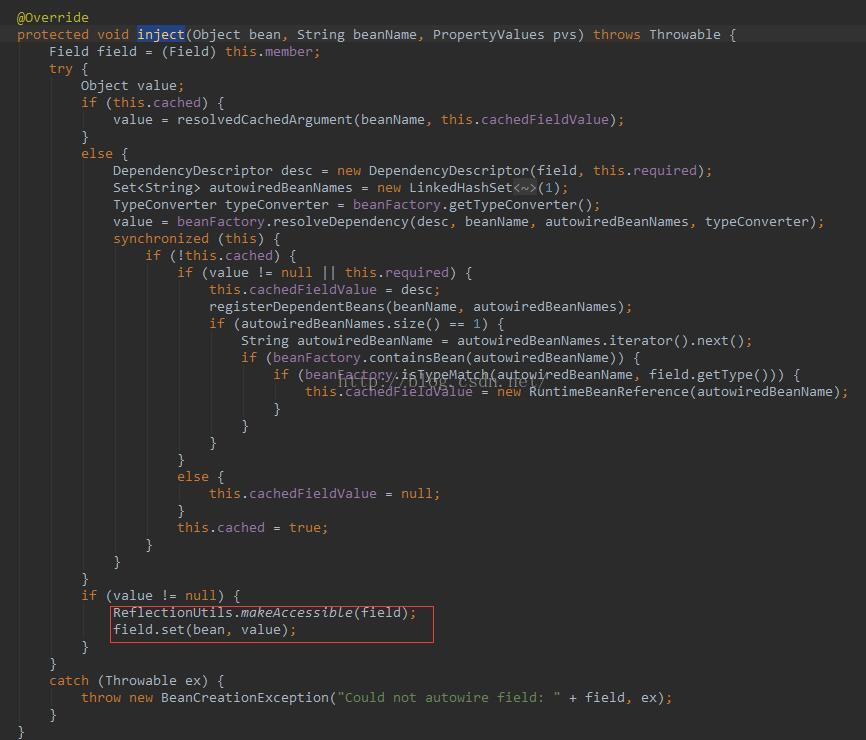The width and height of the screenshot is (866, 740).
Task: Click PropertyValues type in the signature
Action: click(x=488, y=35)
